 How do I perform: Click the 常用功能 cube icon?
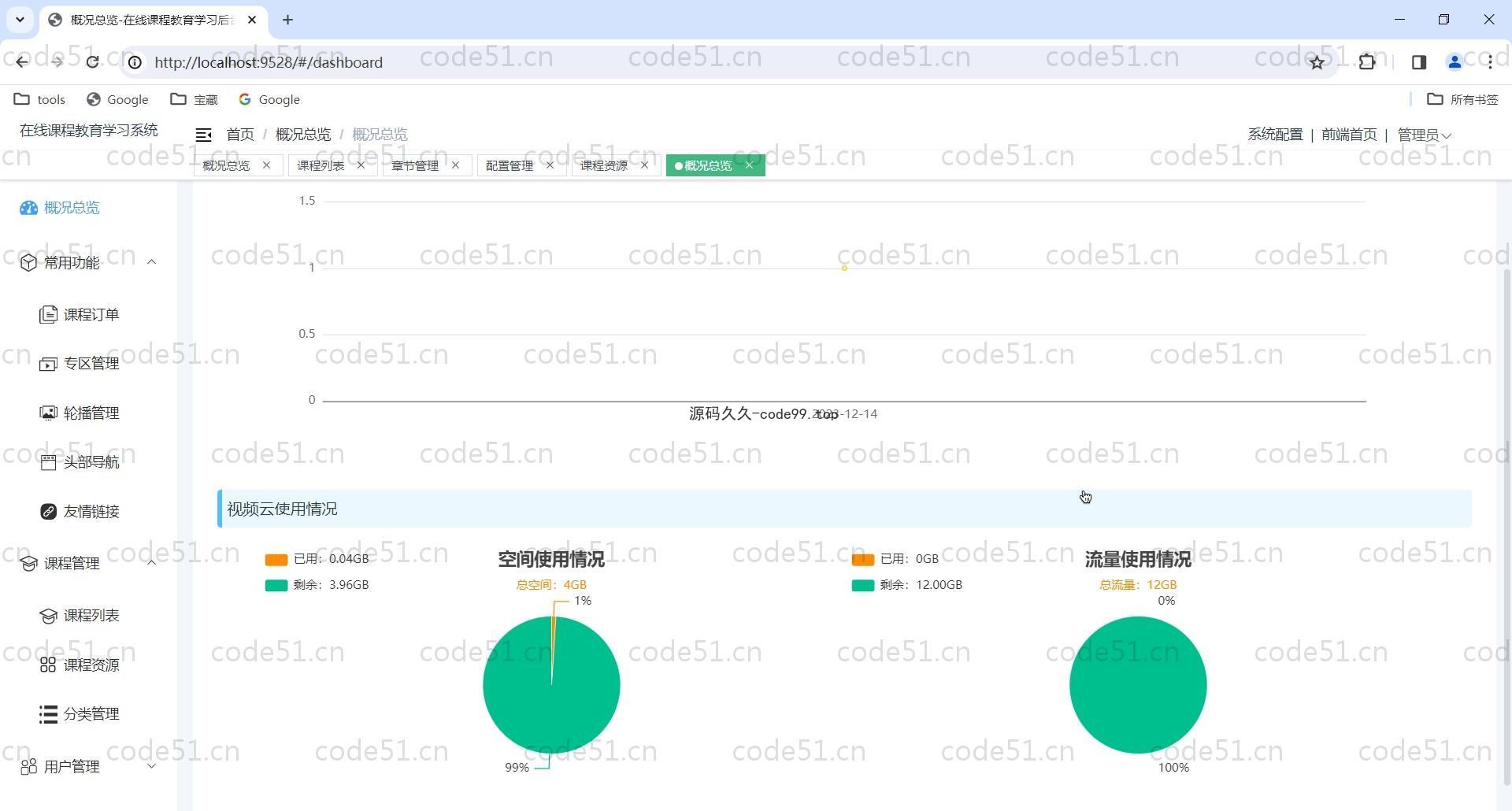pyautogui.click(x=28, y=263)
